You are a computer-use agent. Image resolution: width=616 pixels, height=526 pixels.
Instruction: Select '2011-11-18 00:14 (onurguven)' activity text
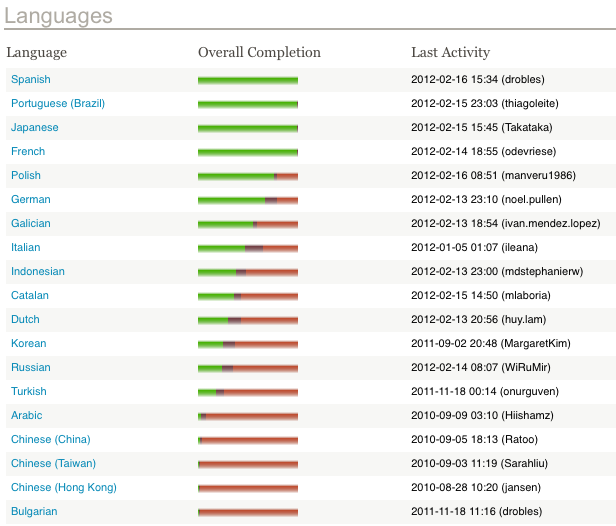tap(485, 391)
